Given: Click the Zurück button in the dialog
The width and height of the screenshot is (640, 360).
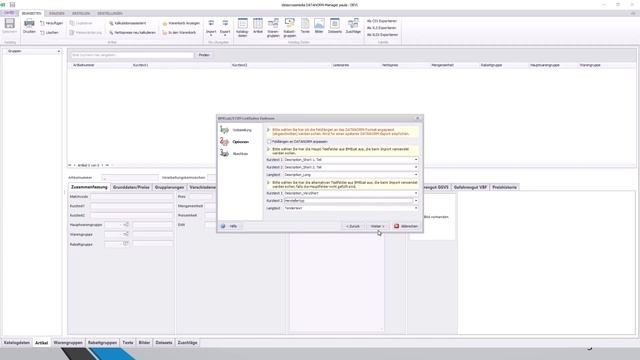Looking at the screenshot, I should point(353,226).
